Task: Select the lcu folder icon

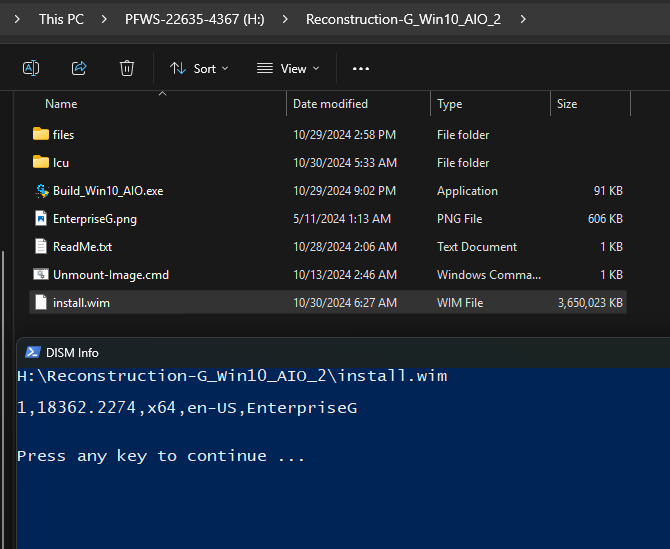Action: (41, 162)
